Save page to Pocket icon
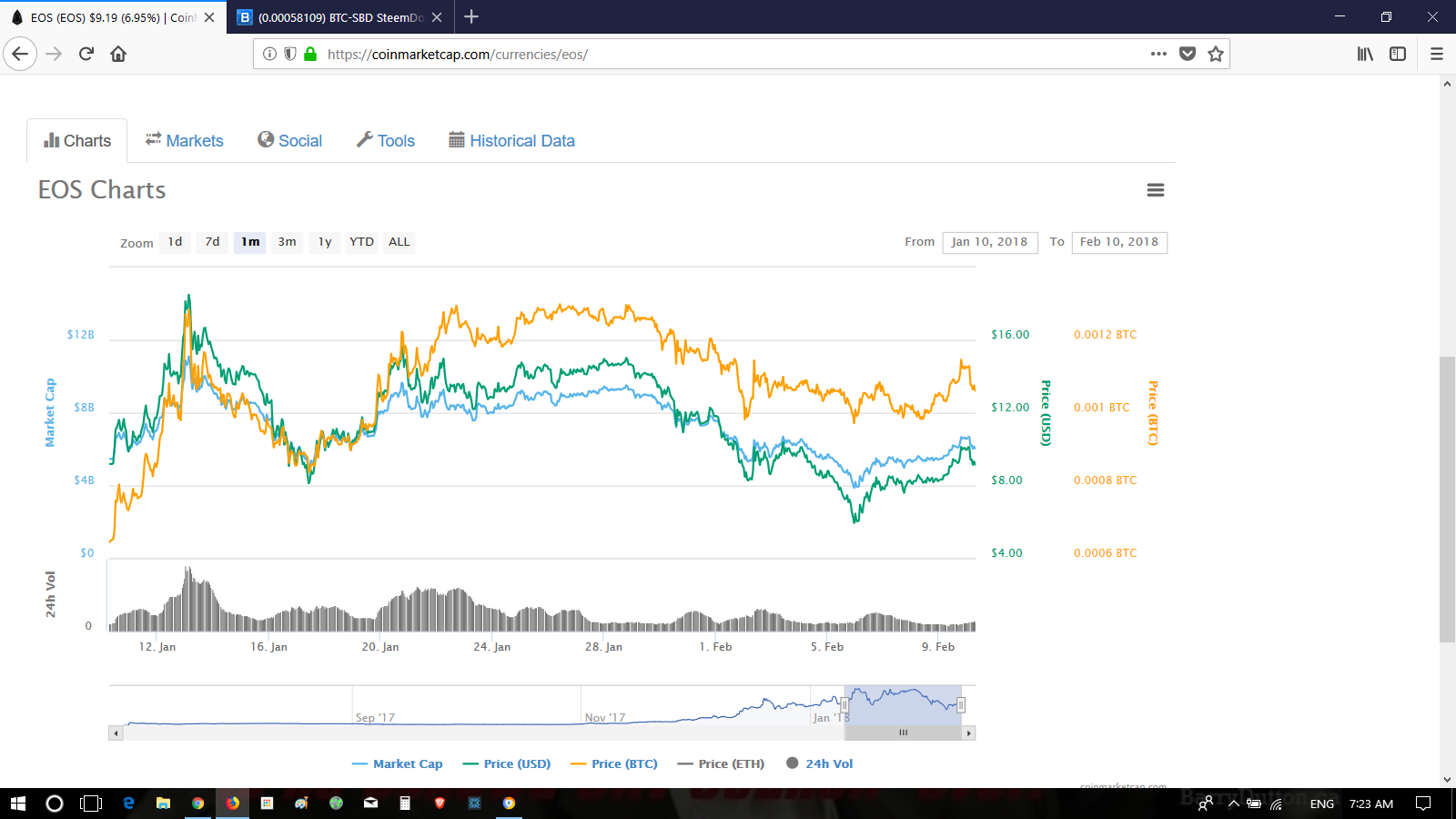This screenshot has width=1456, height=819. [x=1188, y=54]
